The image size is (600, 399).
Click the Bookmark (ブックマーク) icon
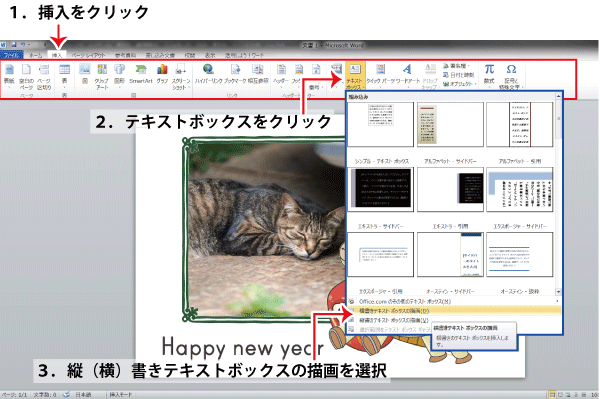coord(235,69)
